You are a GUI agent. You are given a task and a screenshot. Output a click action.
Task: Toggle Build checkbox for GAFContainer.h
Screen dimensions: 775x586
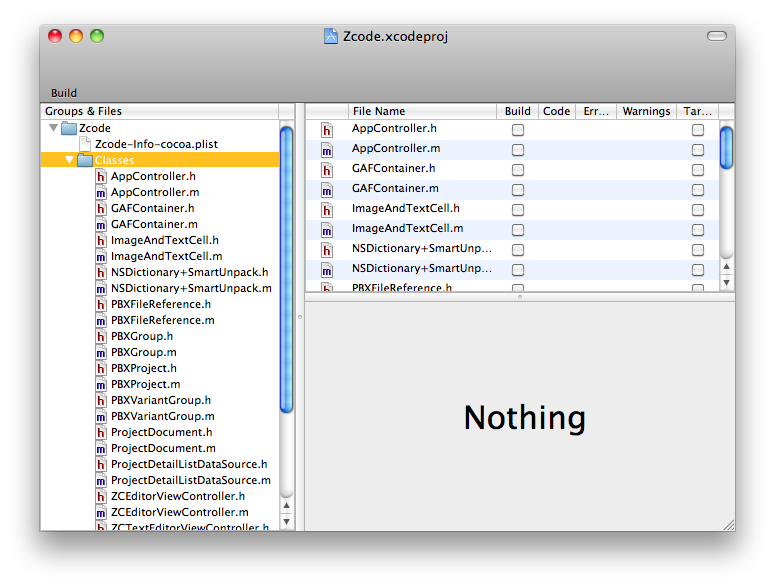point(517,170)
